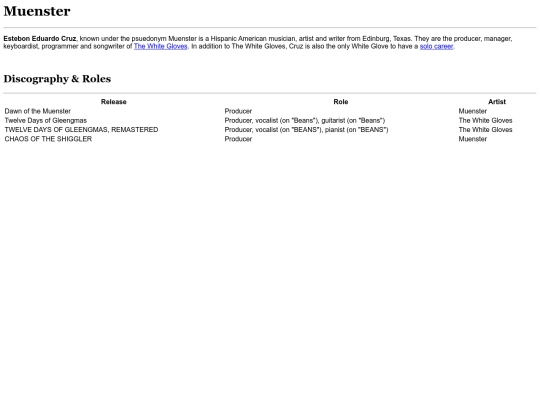Click Muenster artist for Dawn of the Muenster
The height and width of the screenshot is (405, 540).
[x=473, y=111]
